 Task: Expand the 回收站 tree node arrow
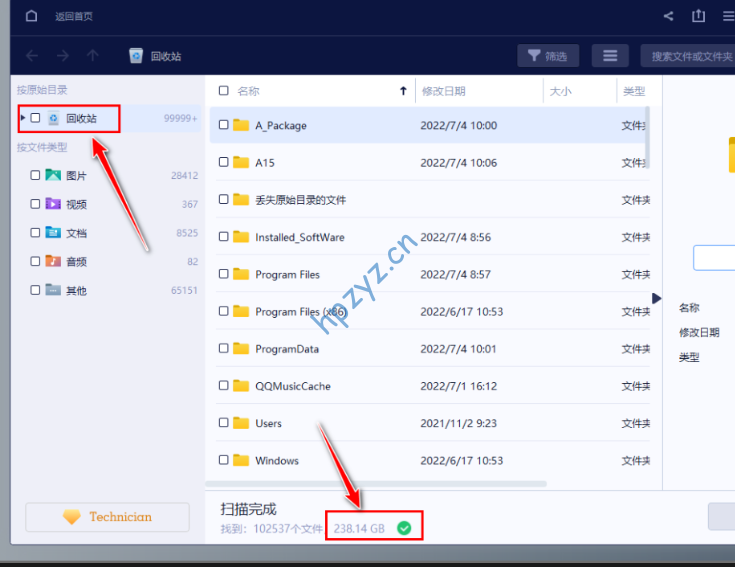point(23,118)
